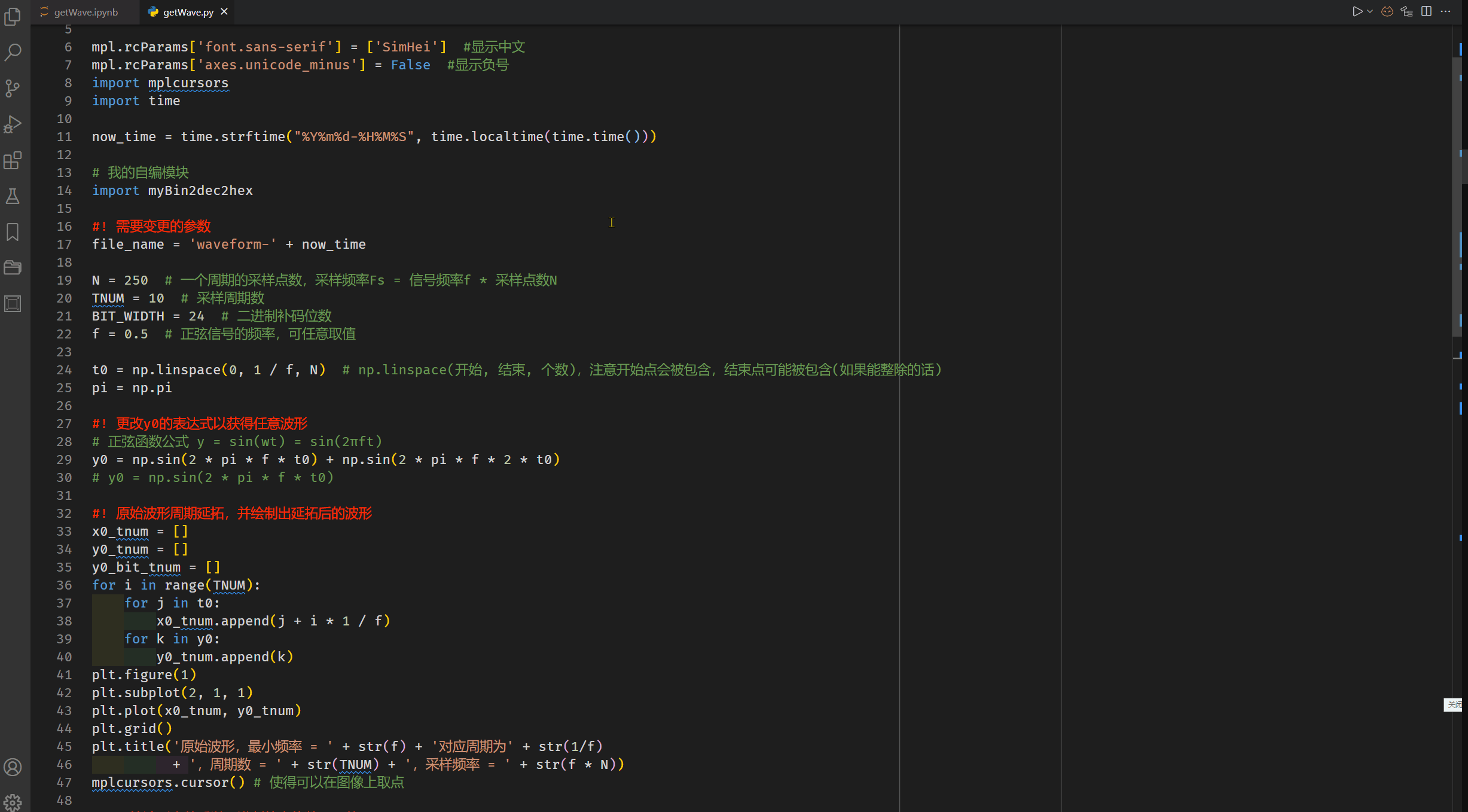Click the cat face icon in editor toolbar
This screenshot has width=1468, height=812.
click(1387, 11)
